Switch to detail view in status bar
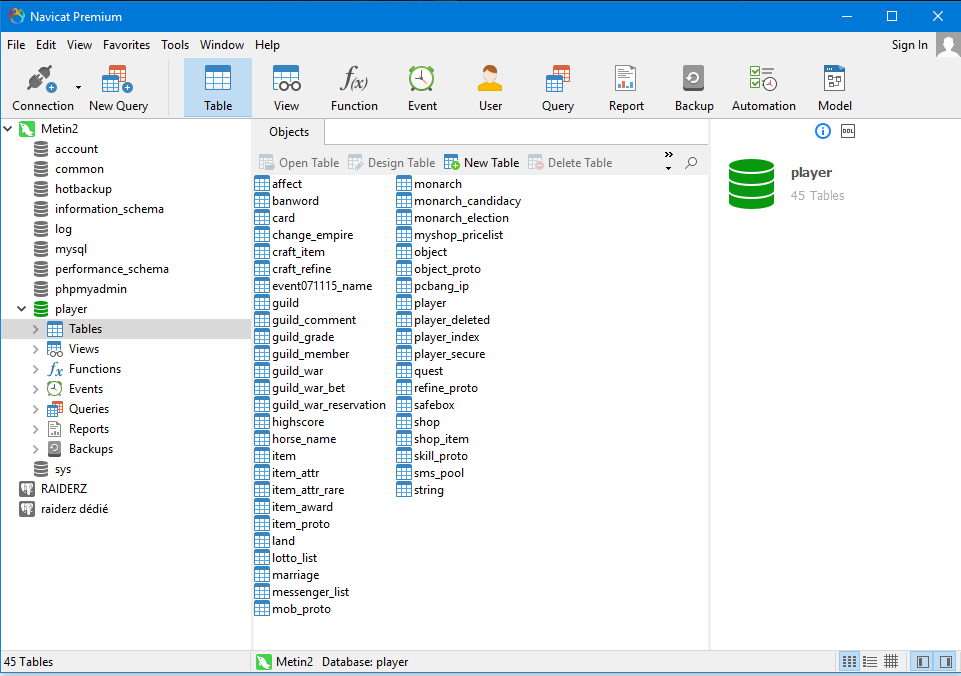The image size is (961, 676). [891, 661]
